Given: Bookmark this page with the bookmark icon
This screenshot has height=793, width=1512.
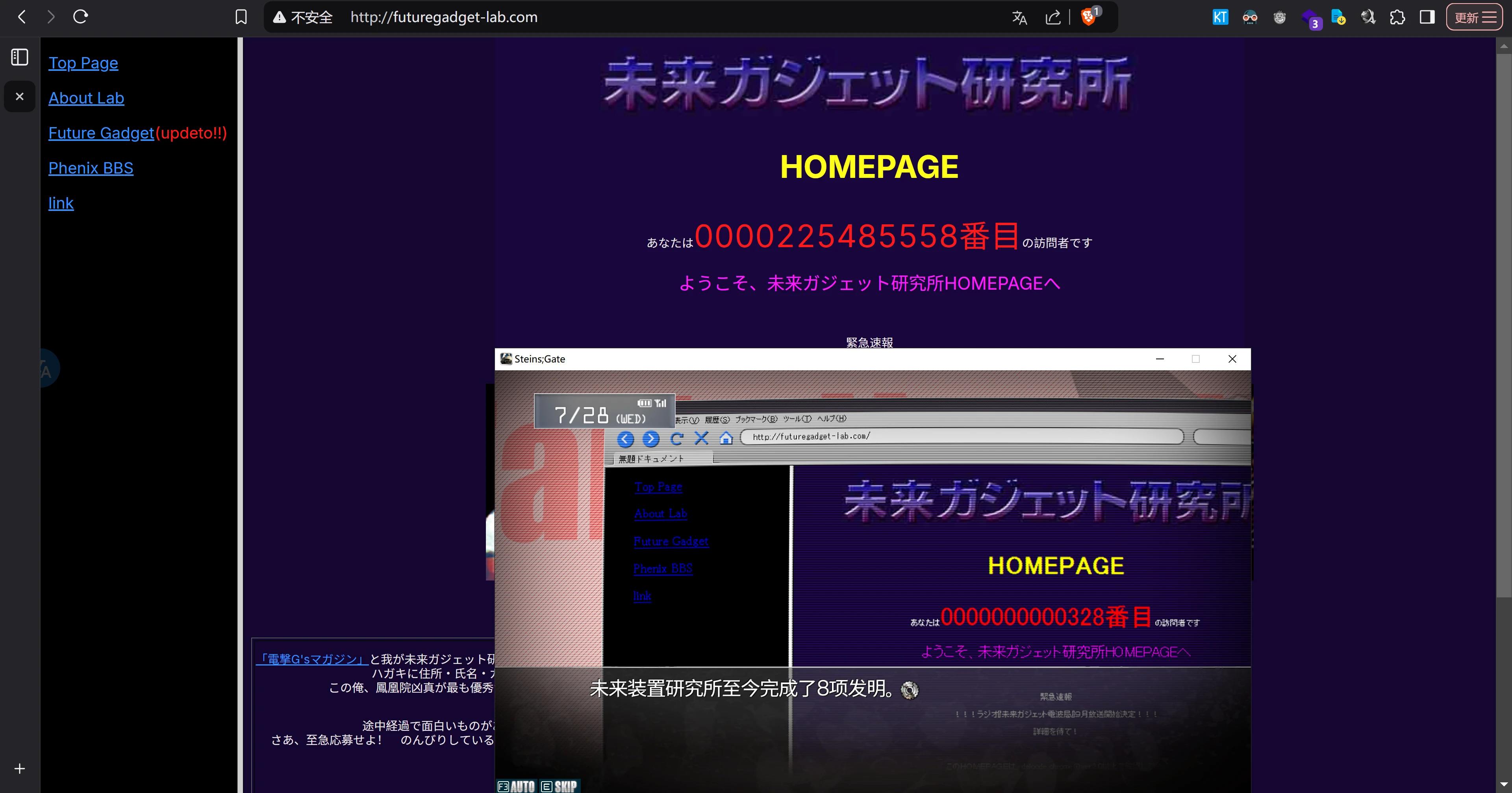Looking at the screenshot, I should click(241, 17).
